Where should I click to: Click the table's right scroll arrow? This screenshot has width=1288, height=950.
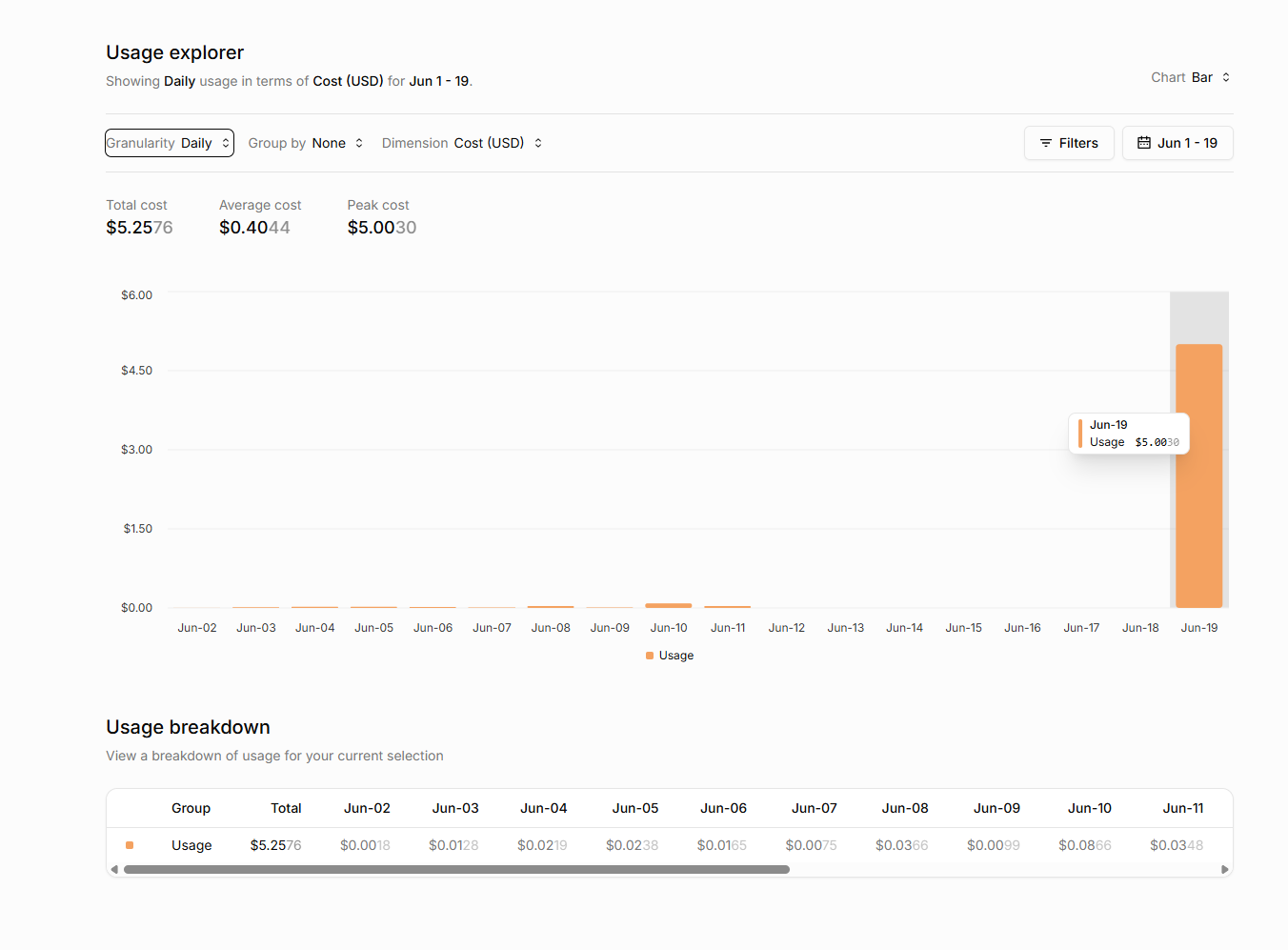1225,870
